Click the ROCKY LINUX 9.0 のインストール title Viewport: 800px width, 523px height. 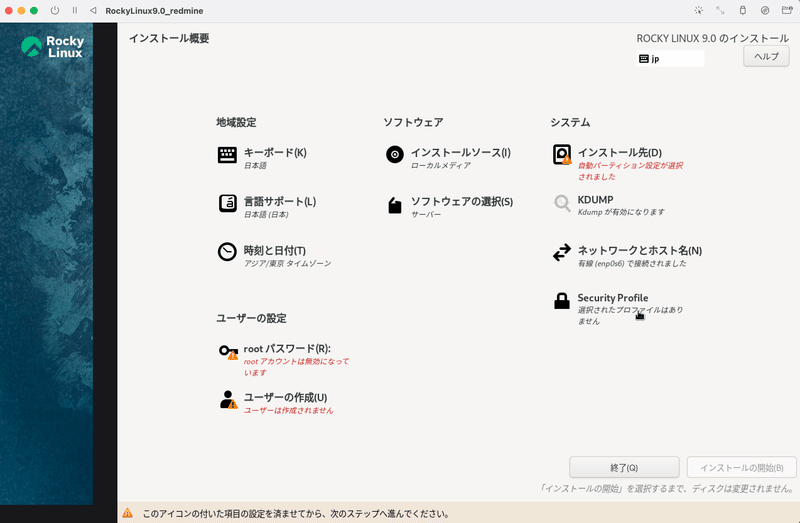click(712, 38)
